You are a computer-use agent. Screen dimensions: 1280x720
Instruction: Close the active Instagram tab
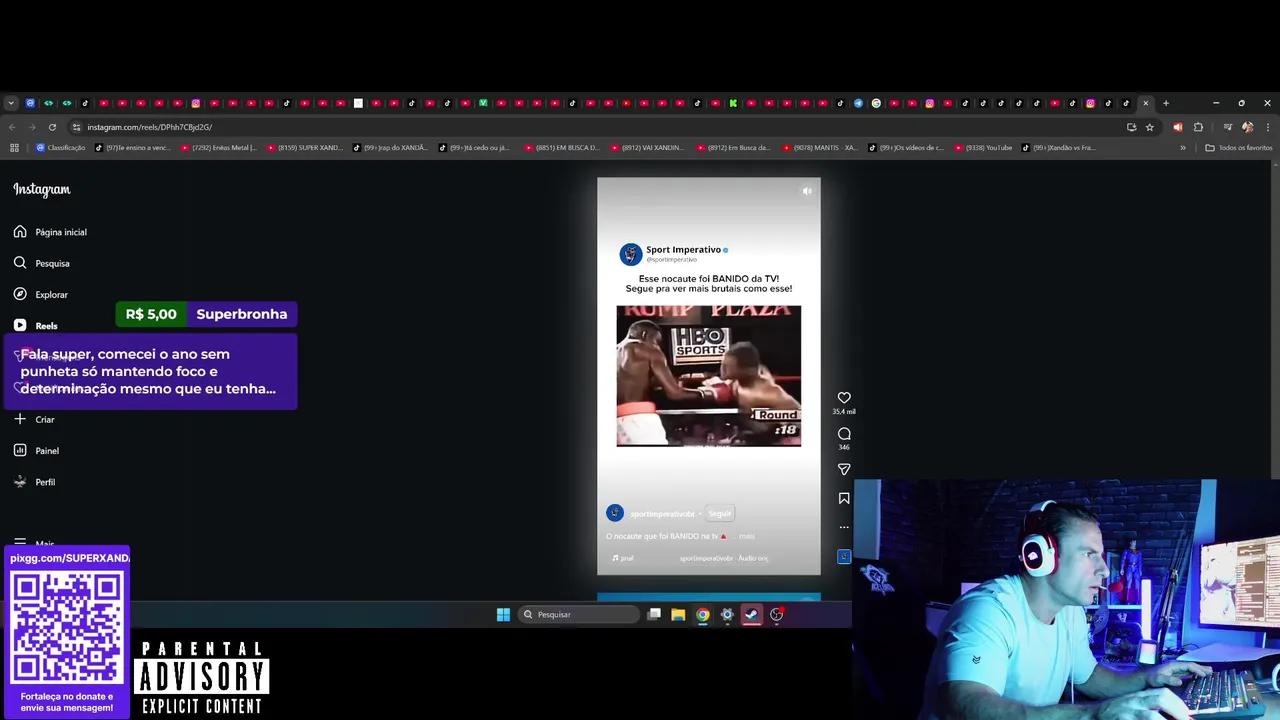[1146, 103]
